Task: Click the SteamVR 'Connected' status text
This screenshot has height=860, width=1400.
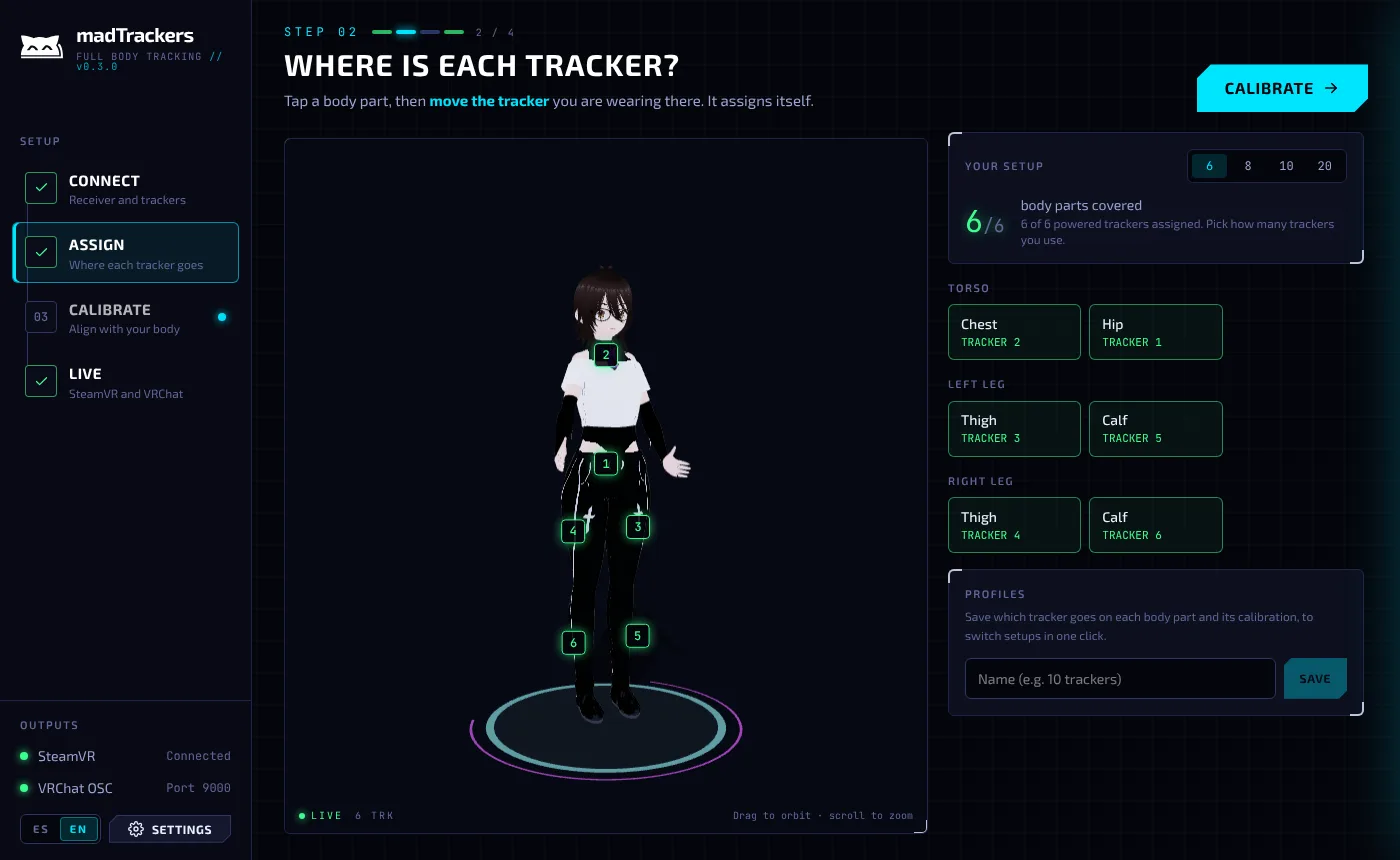Action: [198, 756]
